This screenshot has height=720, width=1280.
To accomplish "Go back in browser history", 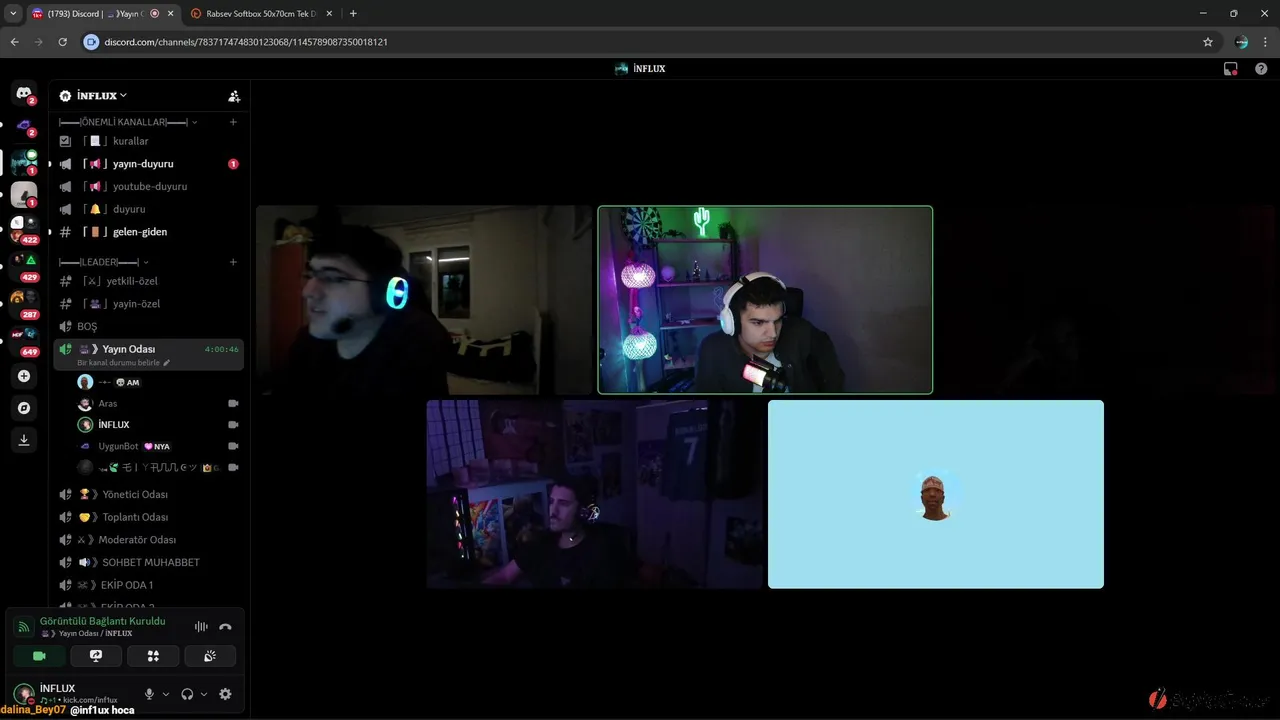I will 15,42.
